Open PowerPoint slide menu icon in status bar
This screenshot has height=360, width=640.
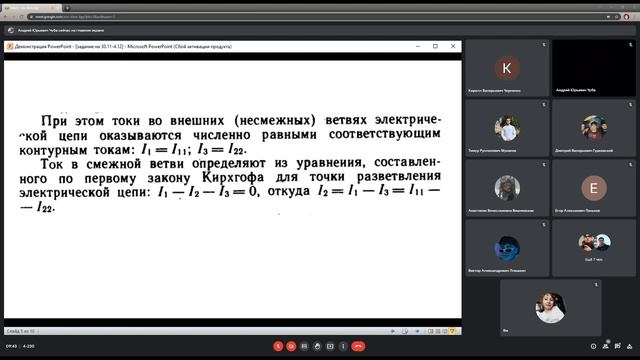click(405, 331)
